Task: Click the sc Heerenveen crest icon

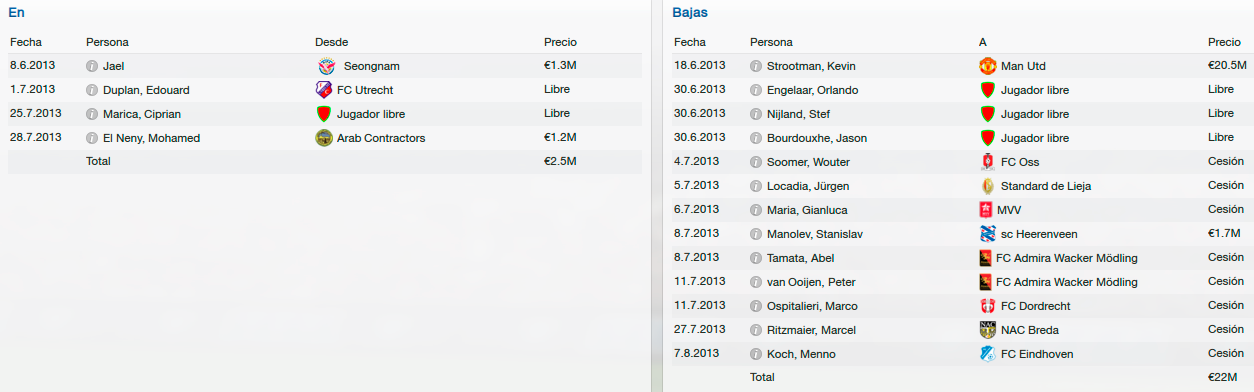Action: pyautogui.click(x=988, y=234)
